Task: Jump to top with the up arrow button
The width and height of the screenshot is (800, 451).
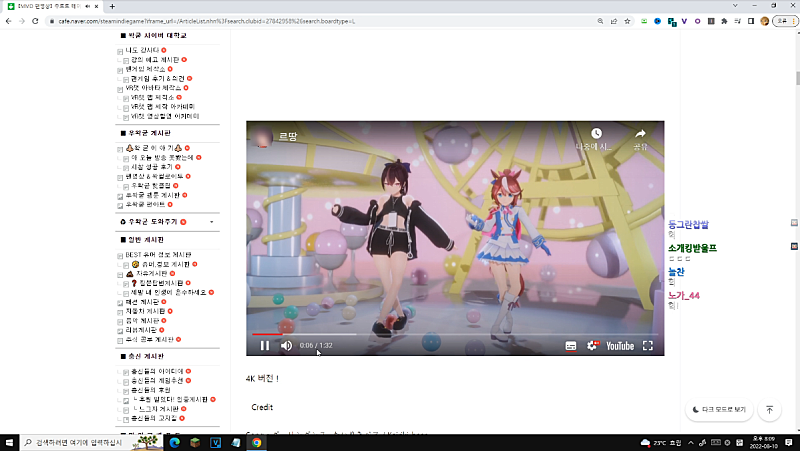Action: (769, 410)
